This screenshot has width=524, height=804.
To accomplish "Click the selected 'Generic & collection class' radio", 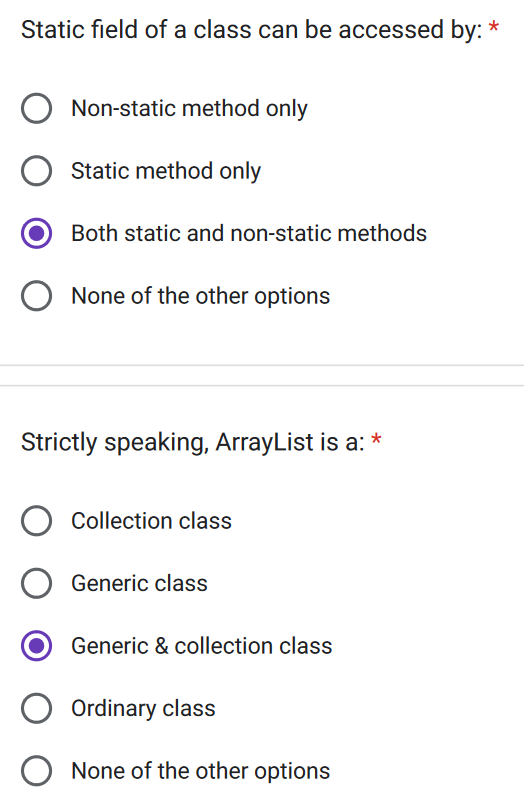I will pos(36,646).
